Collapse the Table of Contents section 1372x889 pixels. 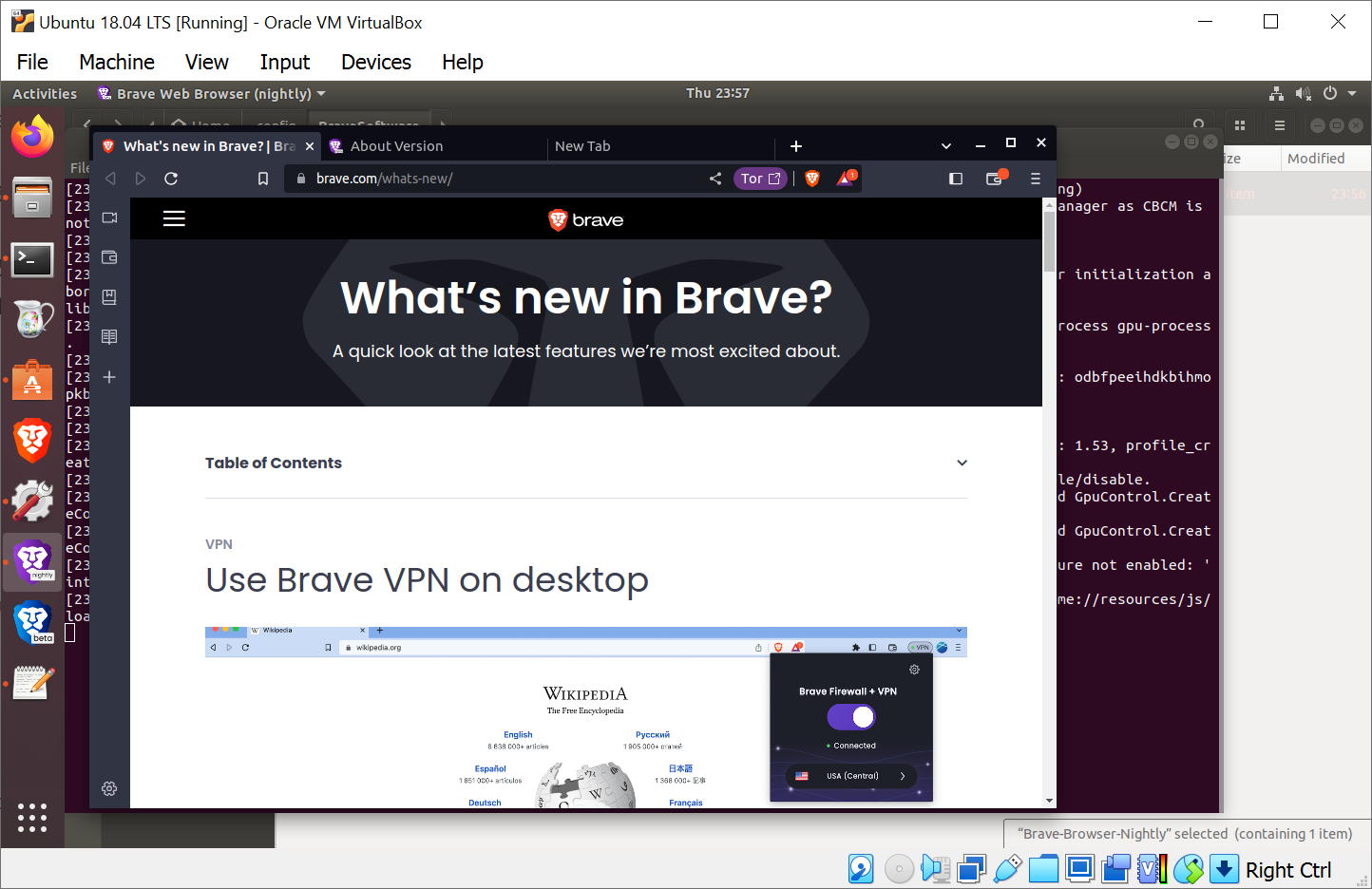tap(962, 463)
